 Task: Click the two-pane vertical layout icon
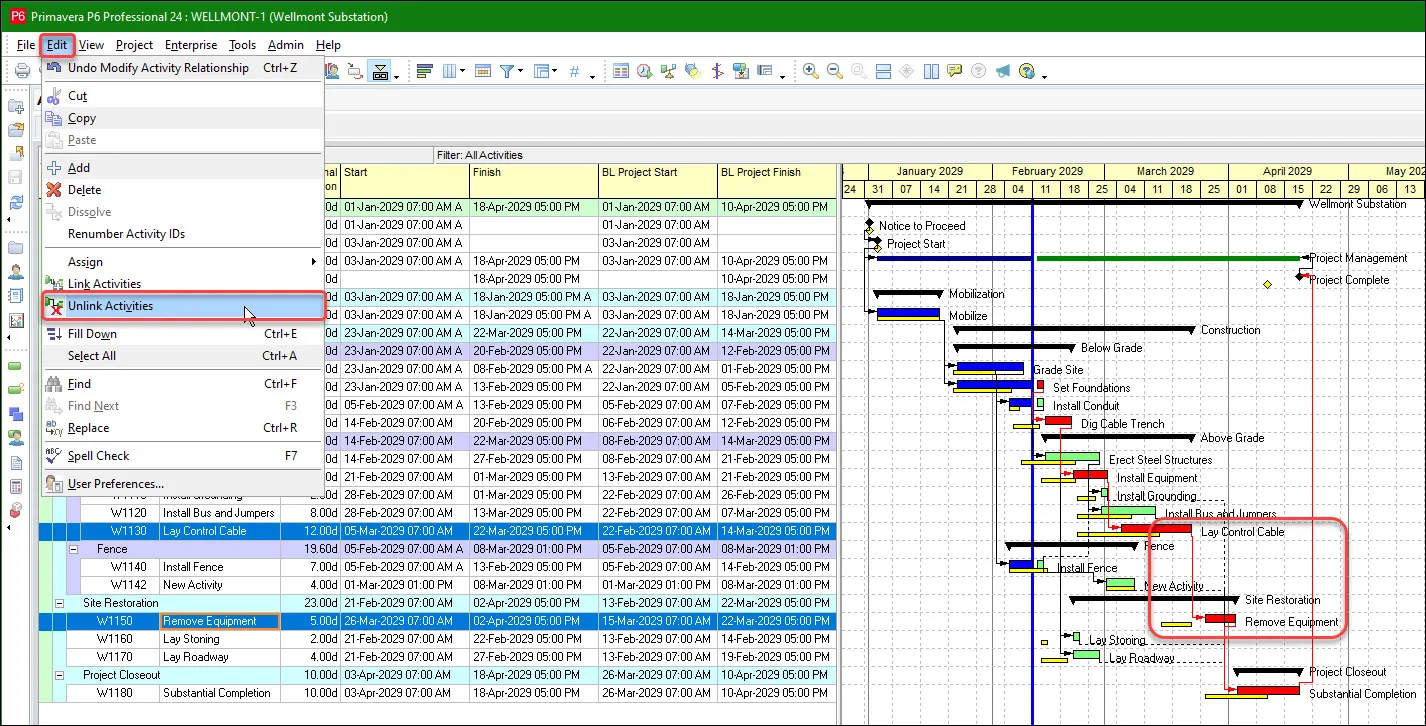click(931, 71)
